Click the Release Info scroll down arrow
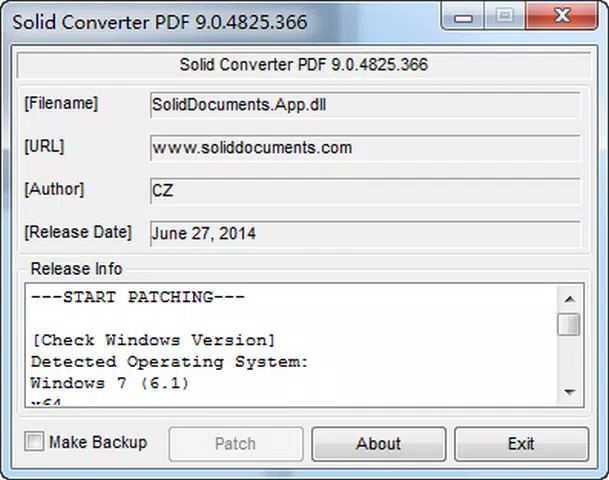 click(x=570, y=392)
